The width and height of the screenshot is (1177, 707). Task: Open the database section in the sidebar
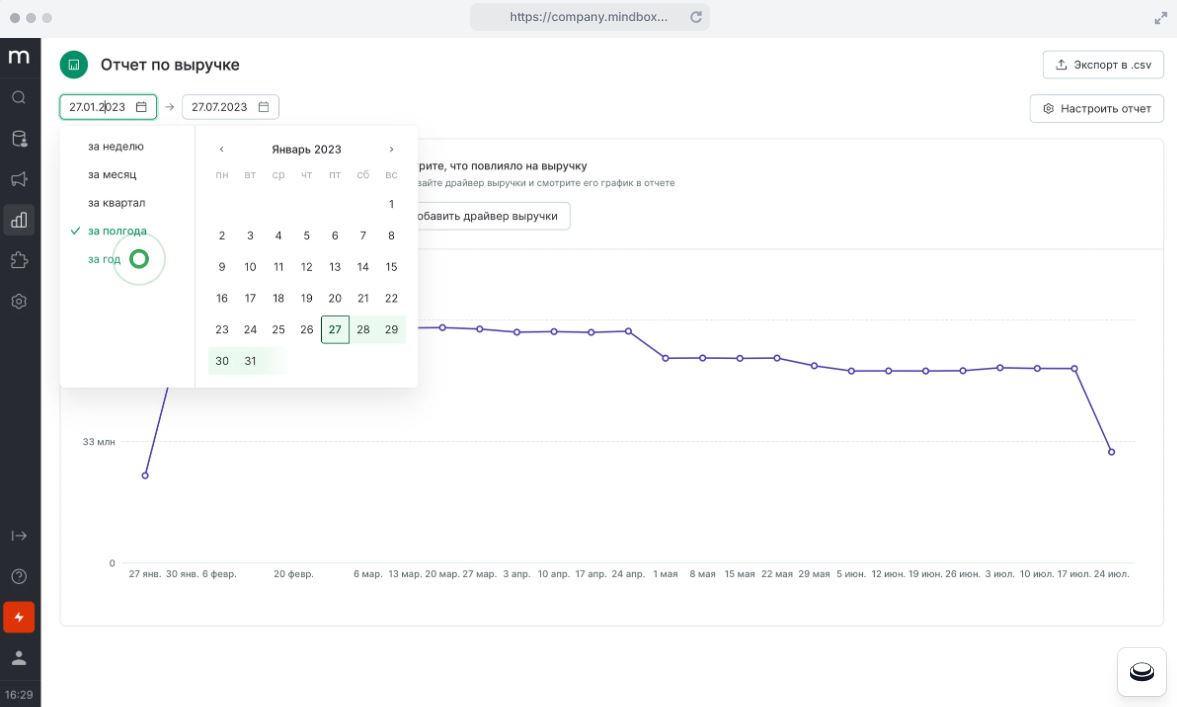pos(19,138)
